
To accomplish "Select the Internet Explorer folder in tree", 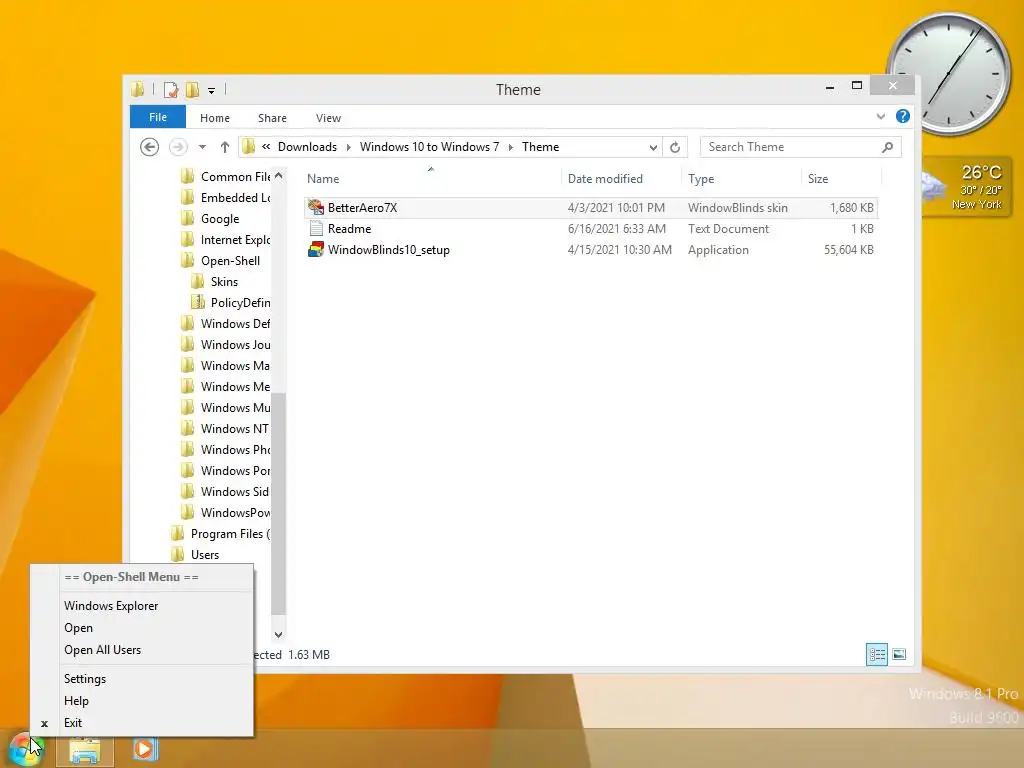I will tap(226, 240).
